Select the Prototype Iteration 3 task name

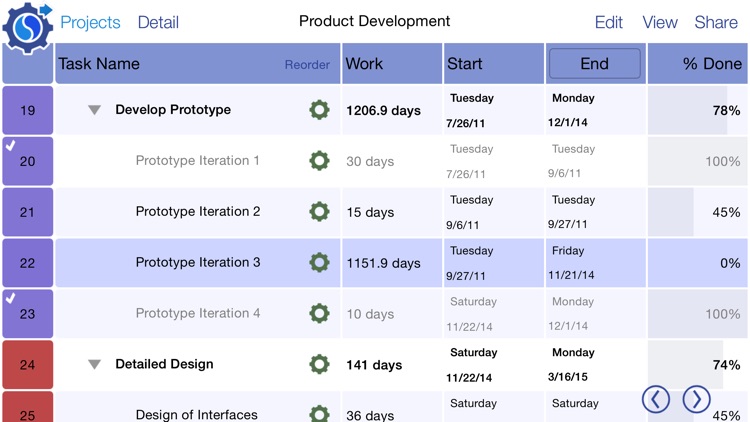tap(198, 262)
